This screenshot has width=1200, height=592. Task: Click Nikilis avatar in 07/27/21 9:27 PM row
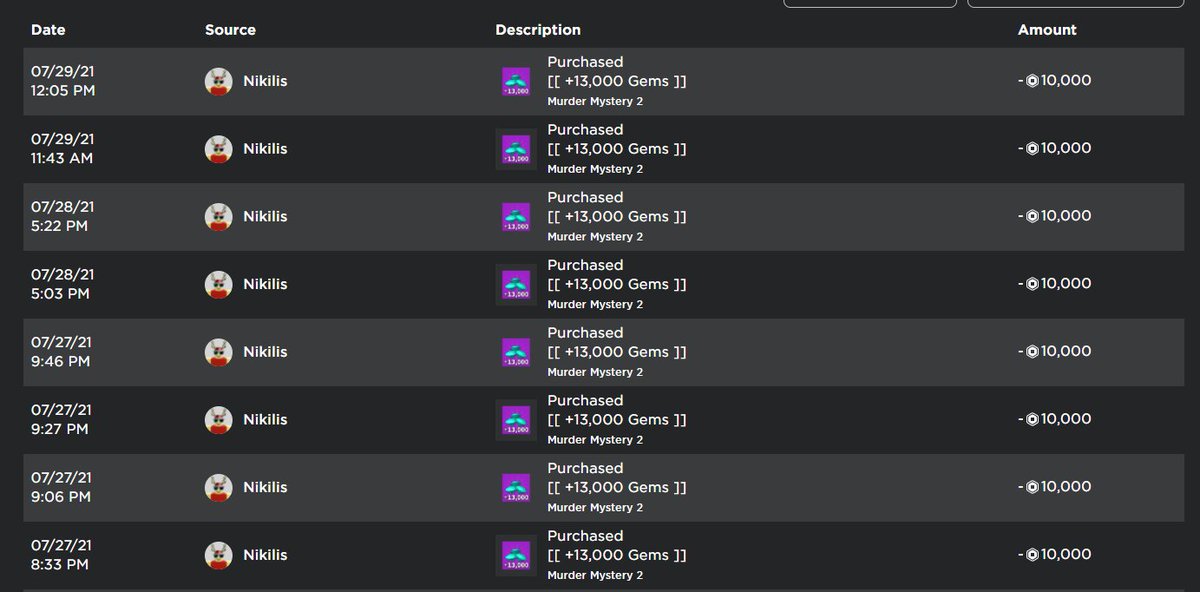(219, 420)
